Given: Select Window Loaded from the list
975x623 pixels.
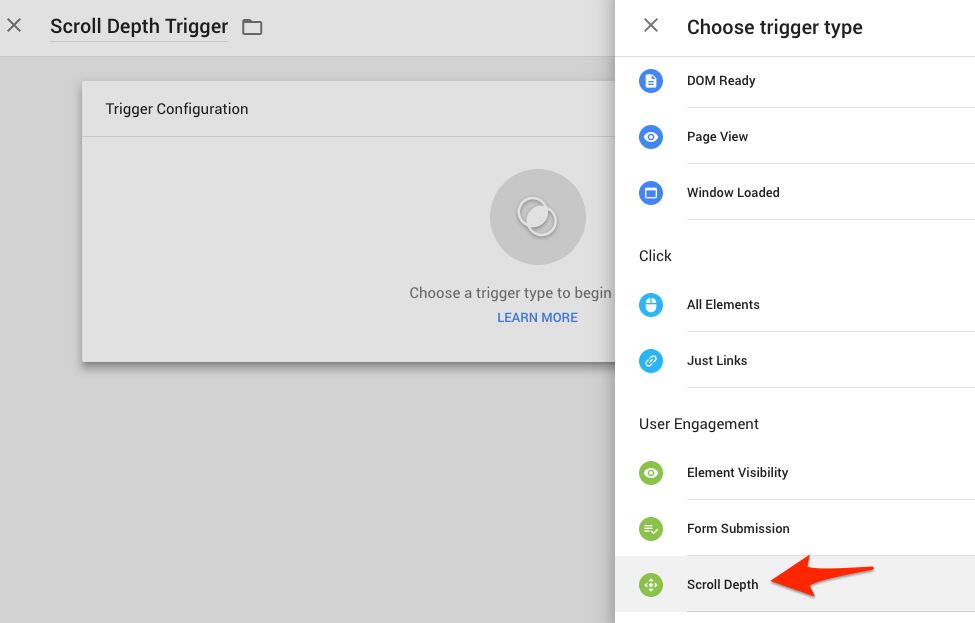Looking at the screenshot, I should pos(795,193).
